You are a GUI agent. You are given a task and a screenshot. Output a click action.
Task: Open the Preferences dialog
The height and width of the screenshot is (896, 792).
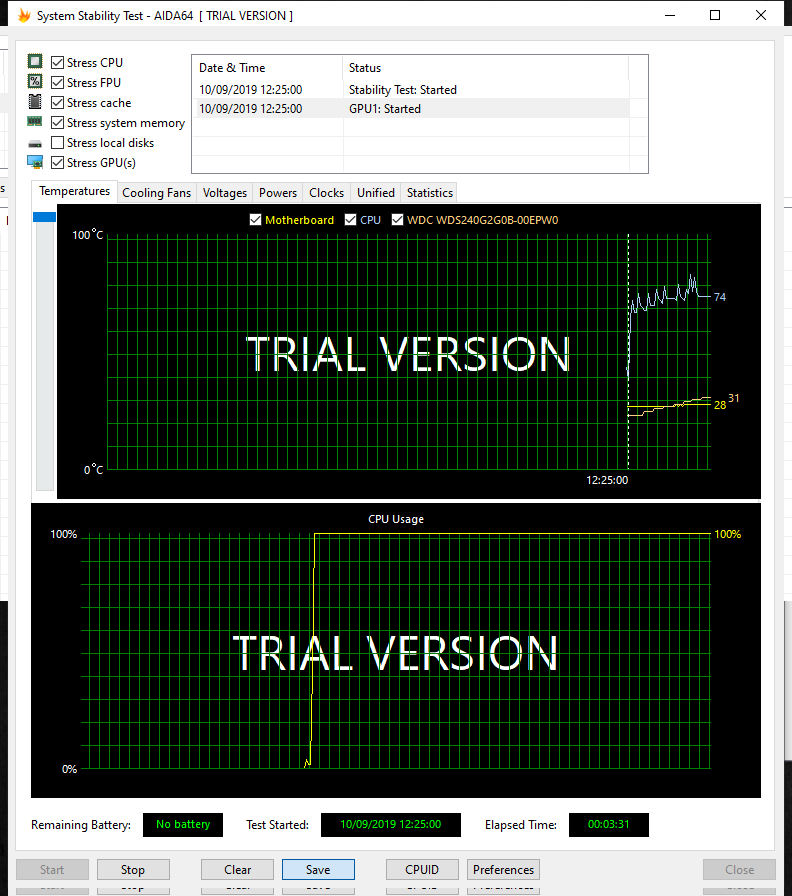click(x=504, y=870)
